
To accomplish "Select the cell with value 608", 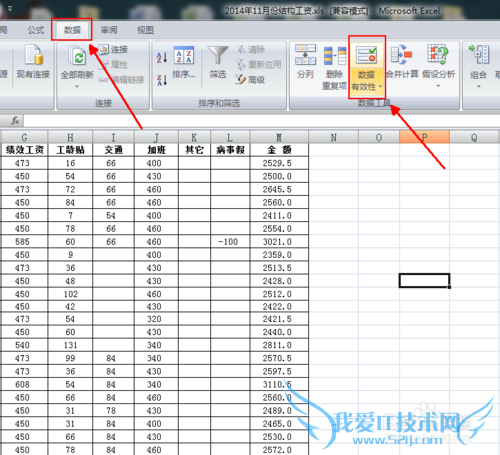I will (24, 384).
